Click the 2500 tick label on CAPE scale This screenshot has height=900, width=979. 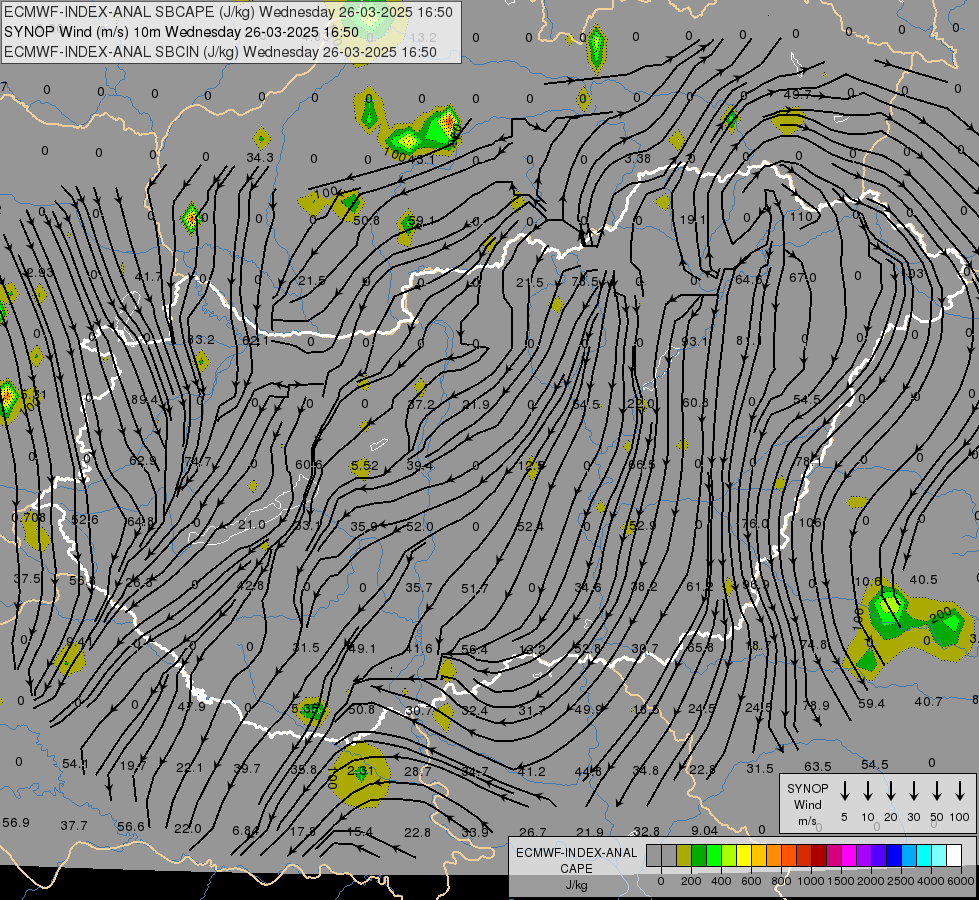(x=901, y=881)
